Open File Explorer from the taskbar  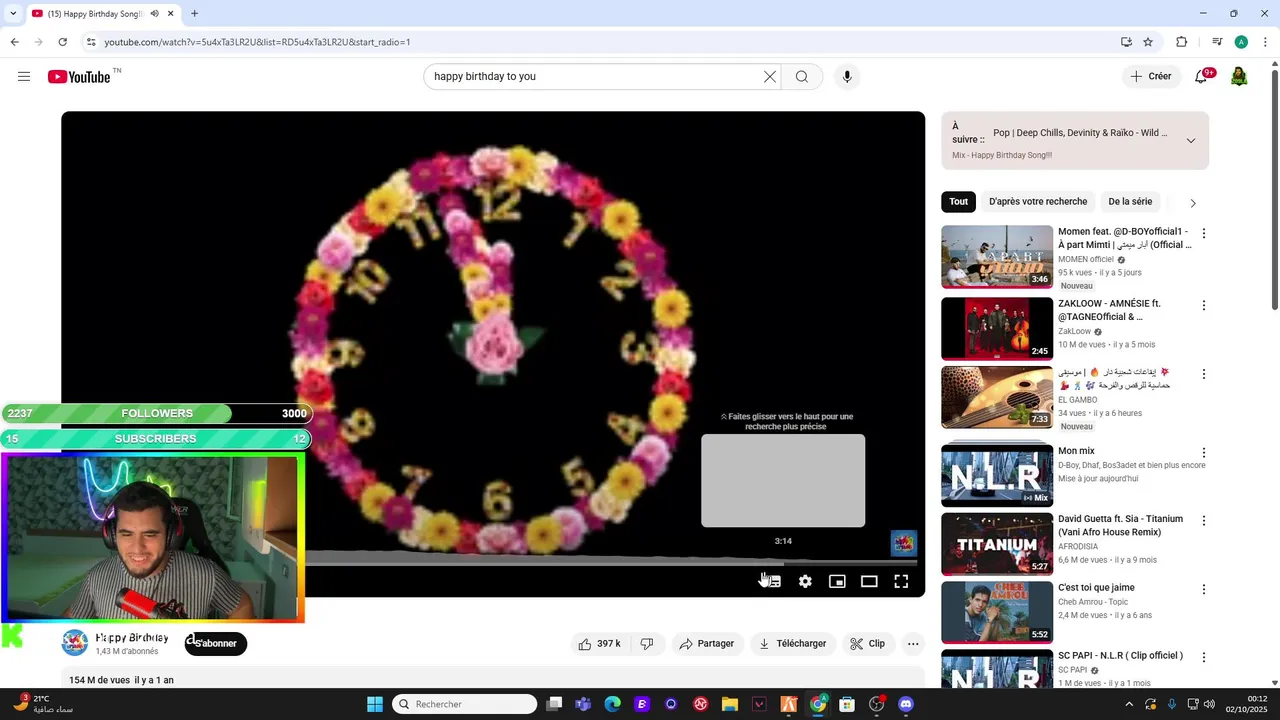point(730,704)
